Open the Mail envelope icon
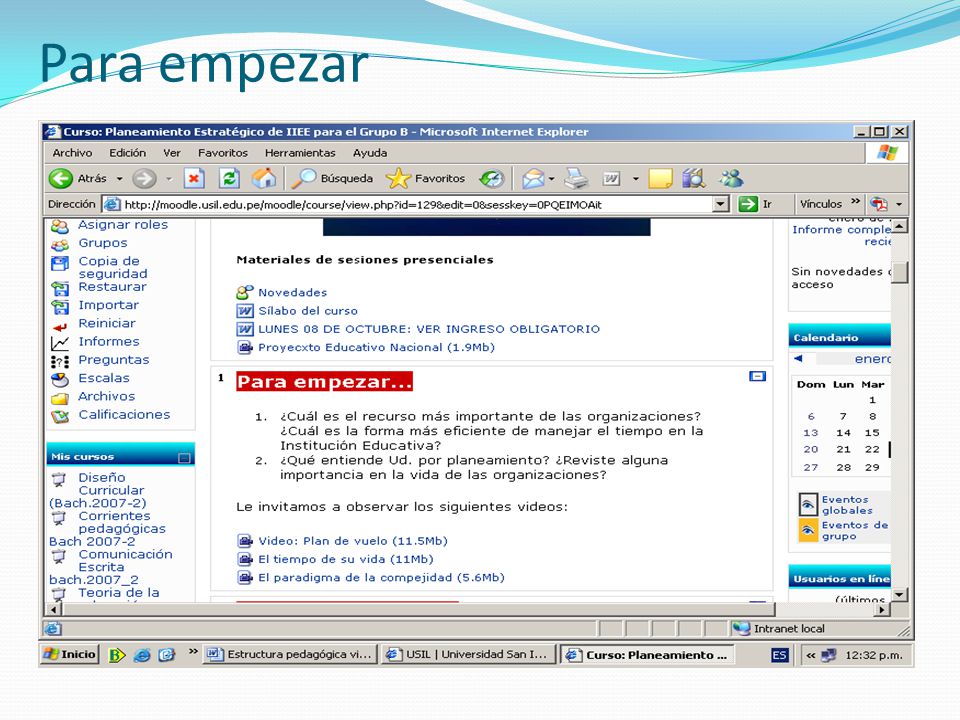The width and height of the screenshot is (960, 720). click(533, 179)
